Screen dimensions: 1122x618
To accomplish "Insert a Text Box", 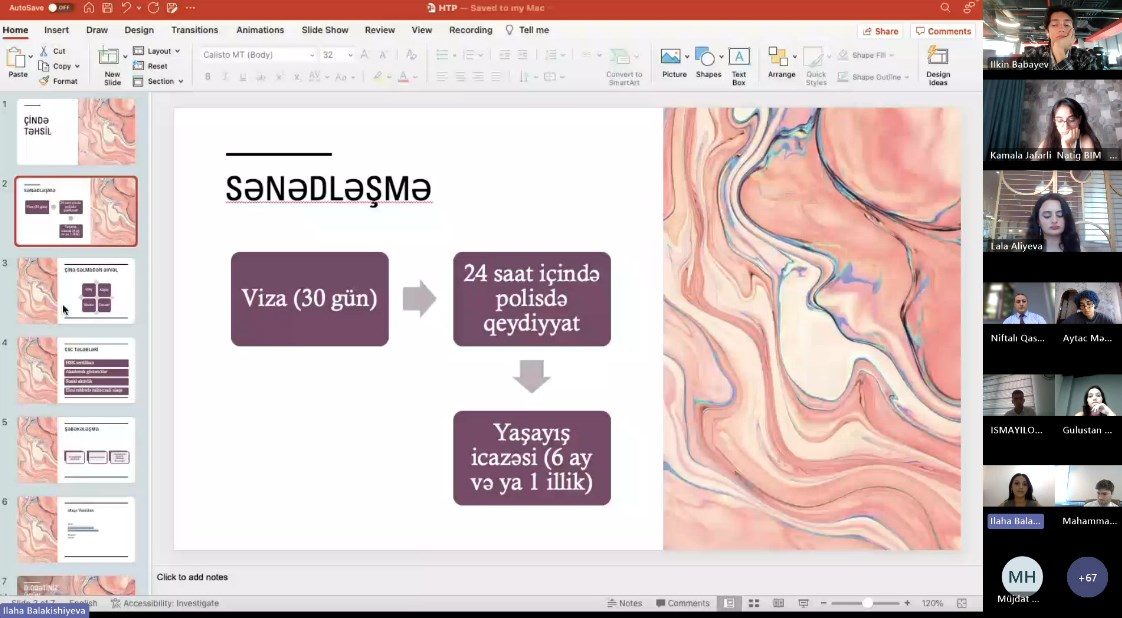I will click(x=739, y=62).
